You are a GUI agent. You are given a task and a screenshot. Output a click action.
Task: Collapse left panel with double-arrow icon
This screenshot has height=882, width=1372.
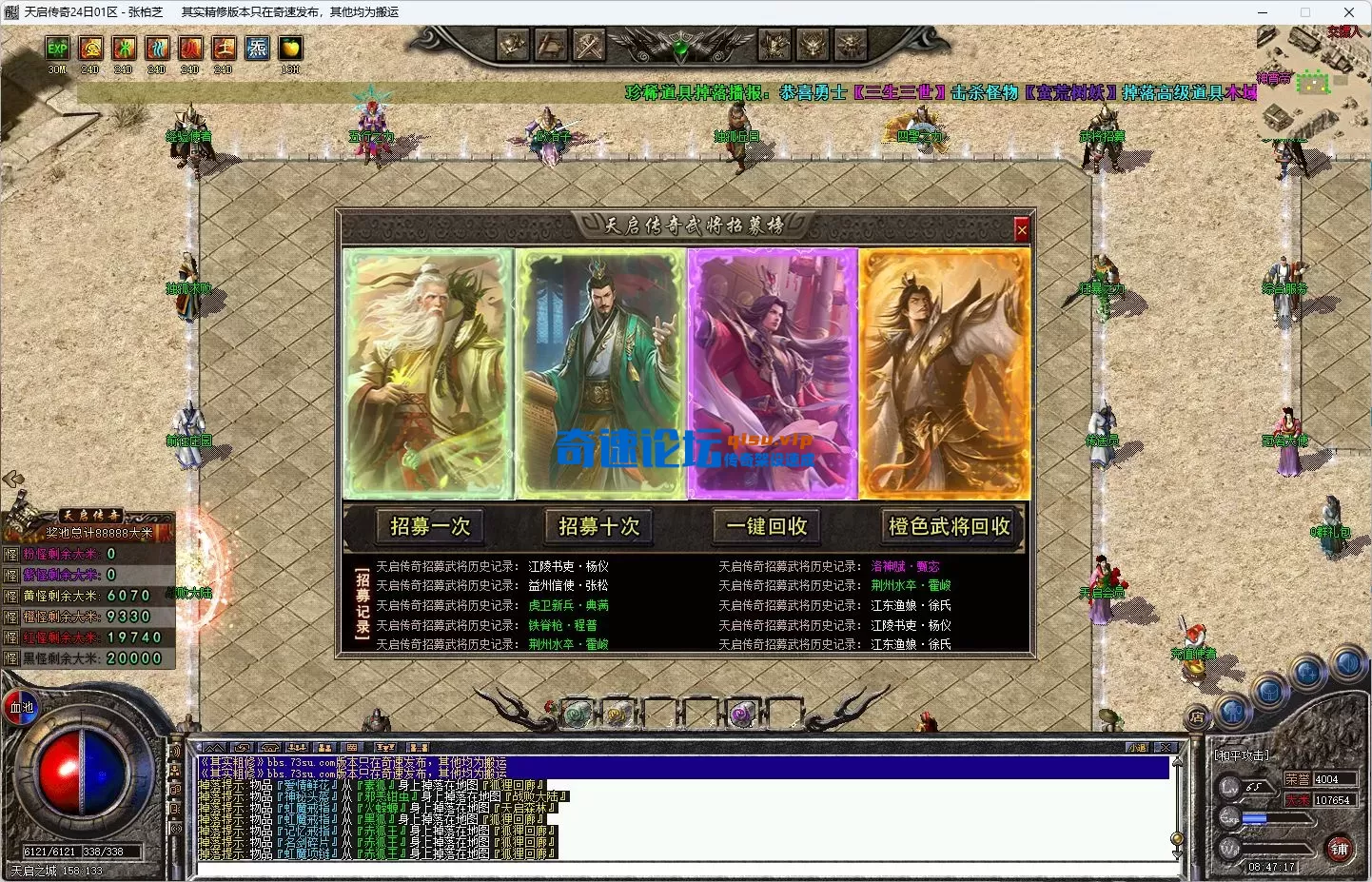click(x=12, y=480)
